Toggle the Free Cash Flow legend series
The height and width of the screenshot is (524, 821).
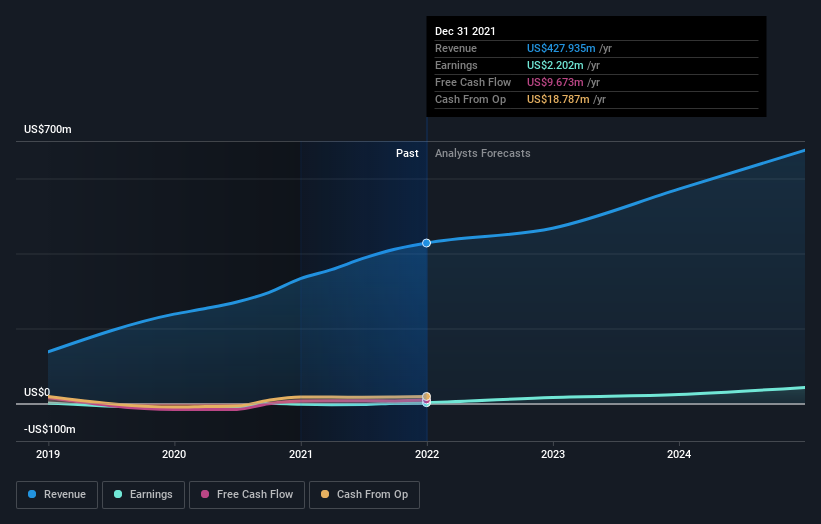[x=247, y=495]
